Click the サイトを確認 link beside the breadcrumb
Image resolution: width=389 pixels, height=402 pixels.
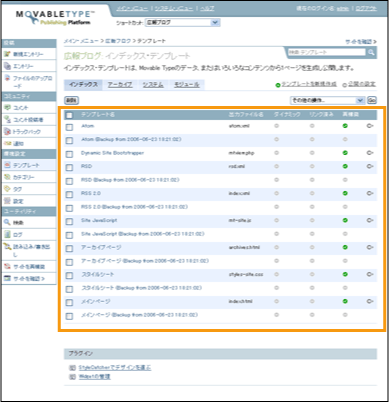(361, 42)
